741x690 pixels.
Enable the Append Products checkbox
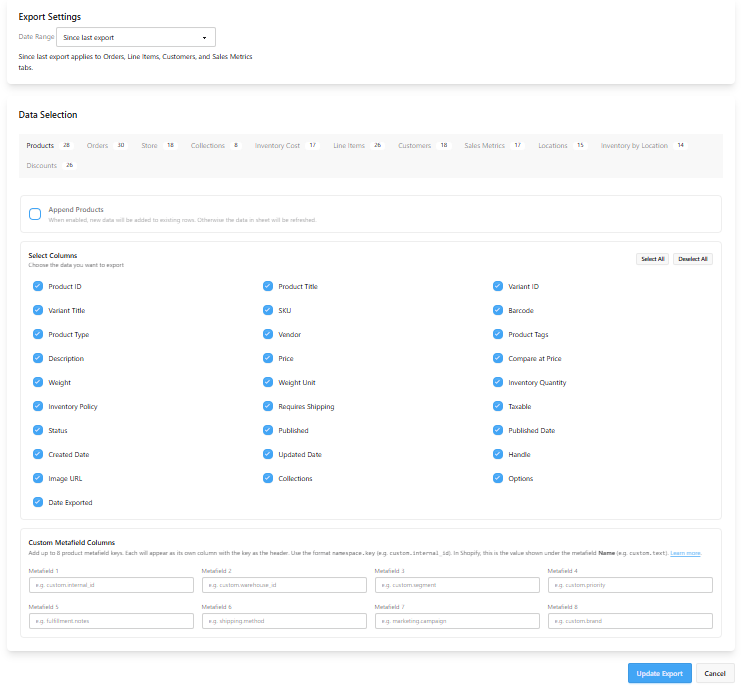pos(35,214)
